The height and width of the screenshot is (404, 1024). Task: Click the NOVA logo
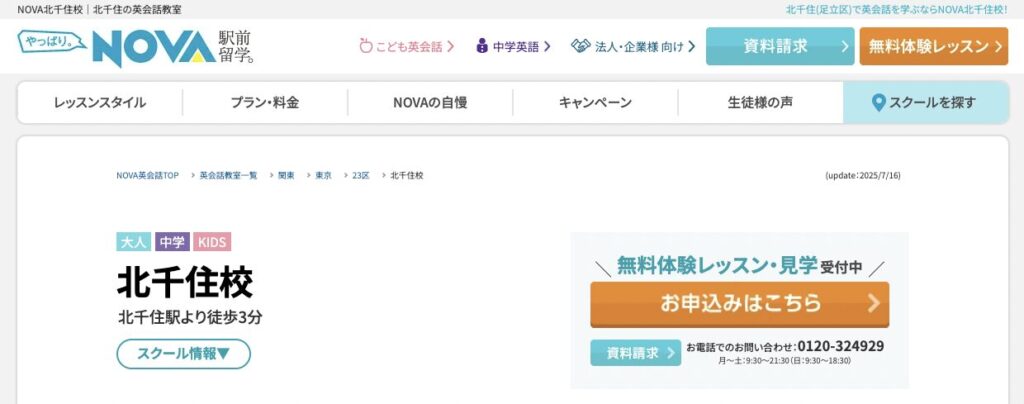(154, 47)
